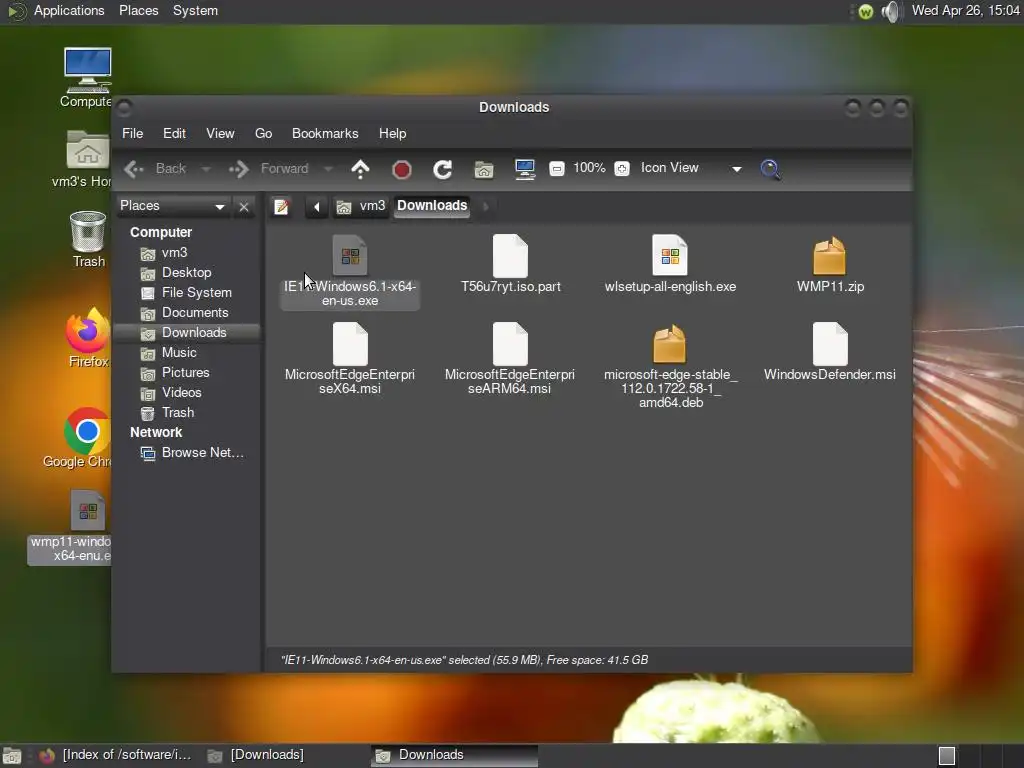Select MicrosoftEdgeEnterpriseX64.msi file
The image size is (1024, 768).
pyautogui.click(x=350, y=359)
